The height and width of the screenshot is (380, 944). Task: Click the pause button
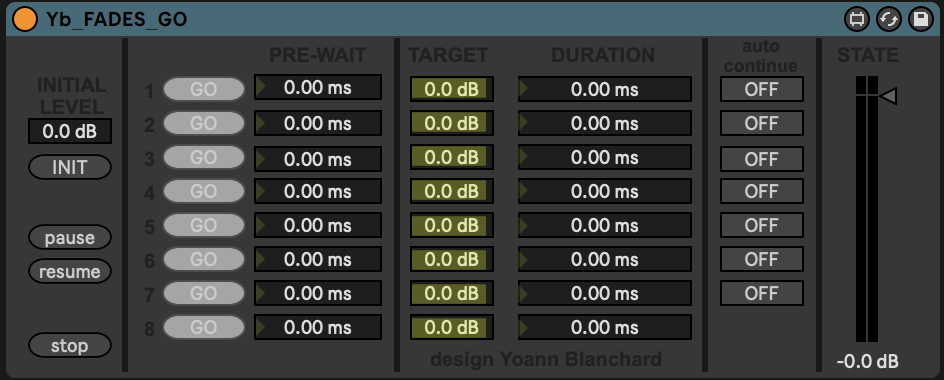point(70,237)
